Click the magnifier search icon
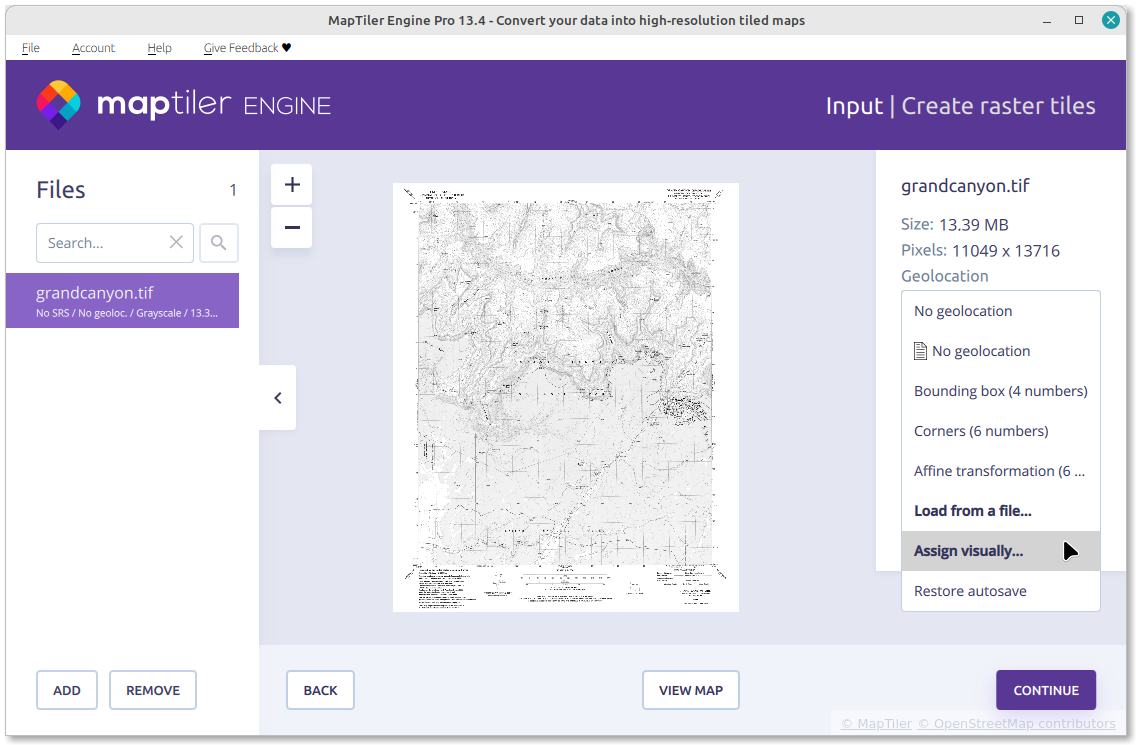This screenshot has width=1136, height=745. (x=219, y=243)
